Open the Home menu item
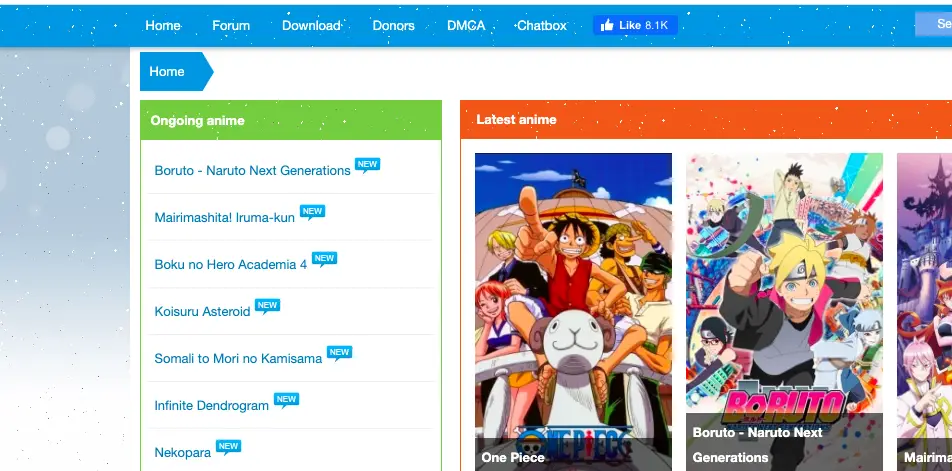Viewport: 952px width, 471px height. (163, 25)
